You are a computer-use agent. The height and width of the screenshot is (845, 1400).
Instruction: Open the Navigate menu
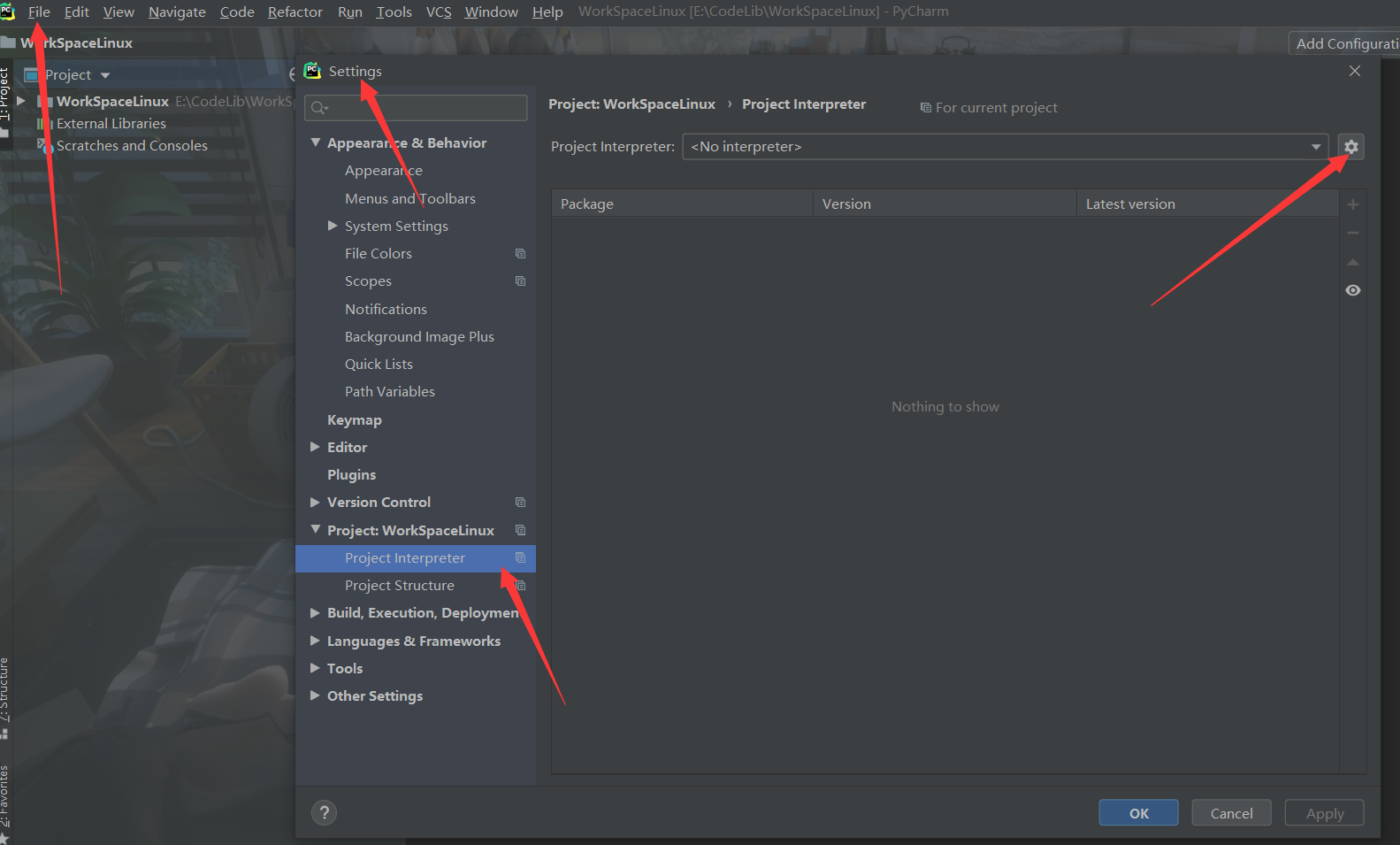177,12
